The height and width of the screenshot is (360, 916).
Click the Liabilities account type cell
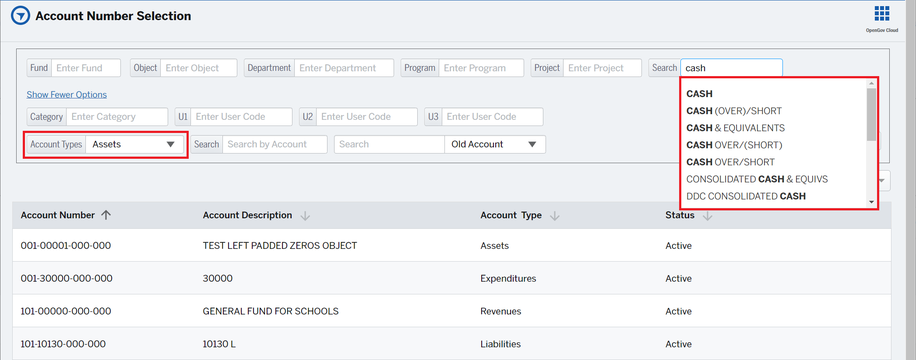coord(501,344)
